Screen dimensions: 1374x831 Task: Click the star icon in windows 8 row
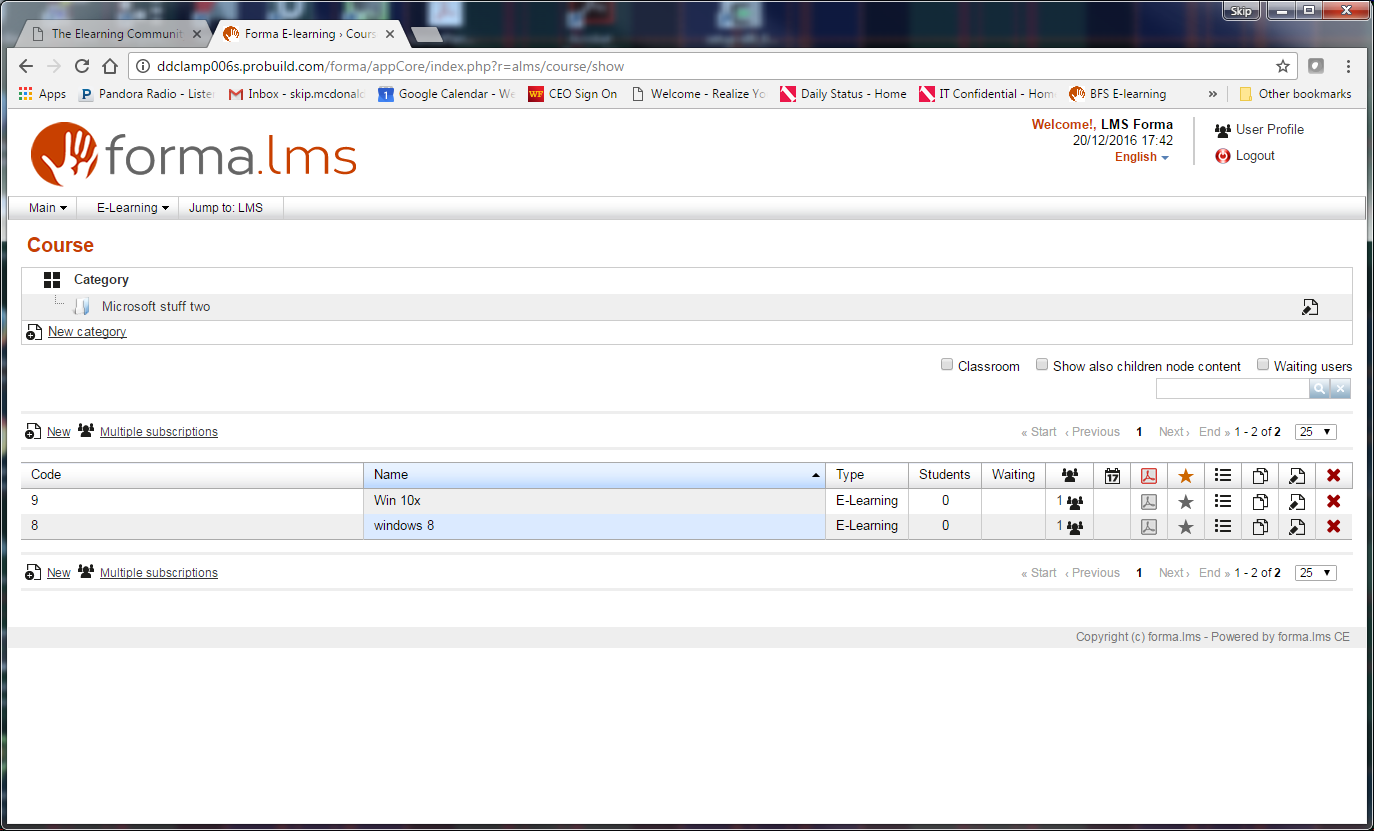1186,527
